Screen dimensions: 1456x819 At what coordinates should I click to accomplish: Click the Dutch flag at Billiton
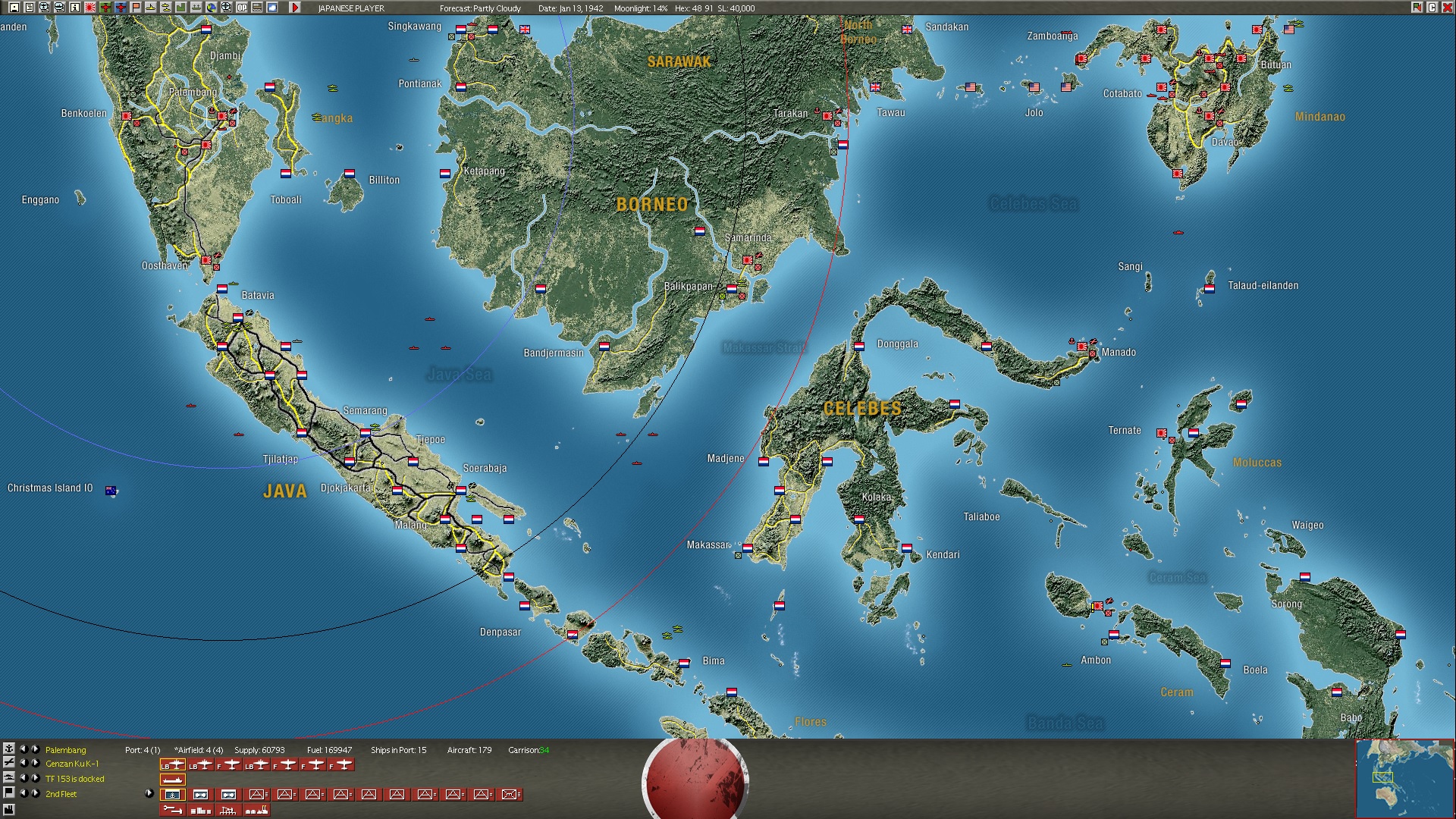pyautogui.click(x=350, y=174)
